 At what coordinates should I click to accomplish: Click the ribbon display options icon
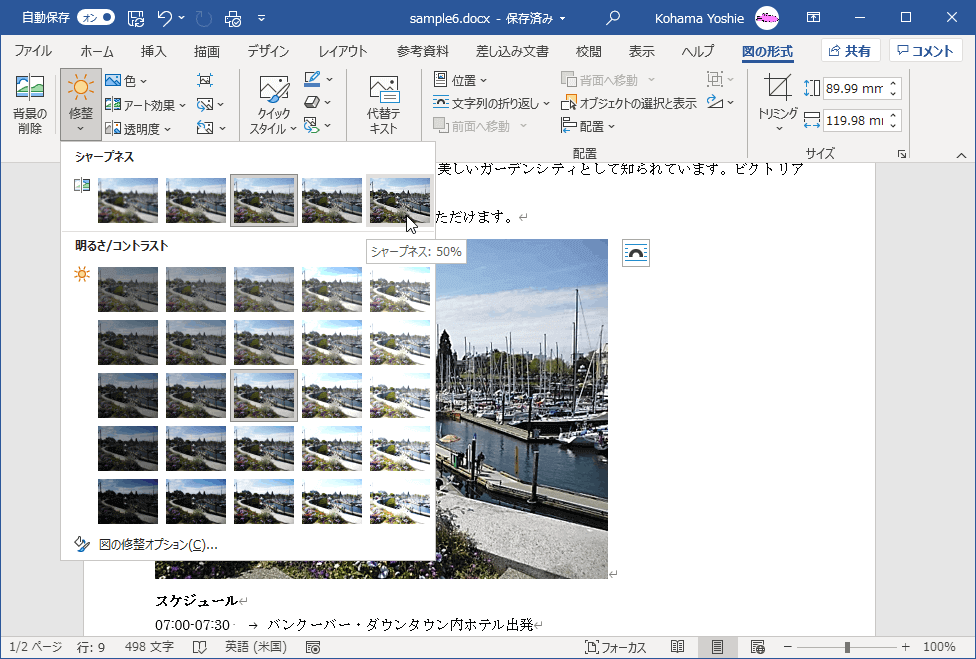point(814,17)
